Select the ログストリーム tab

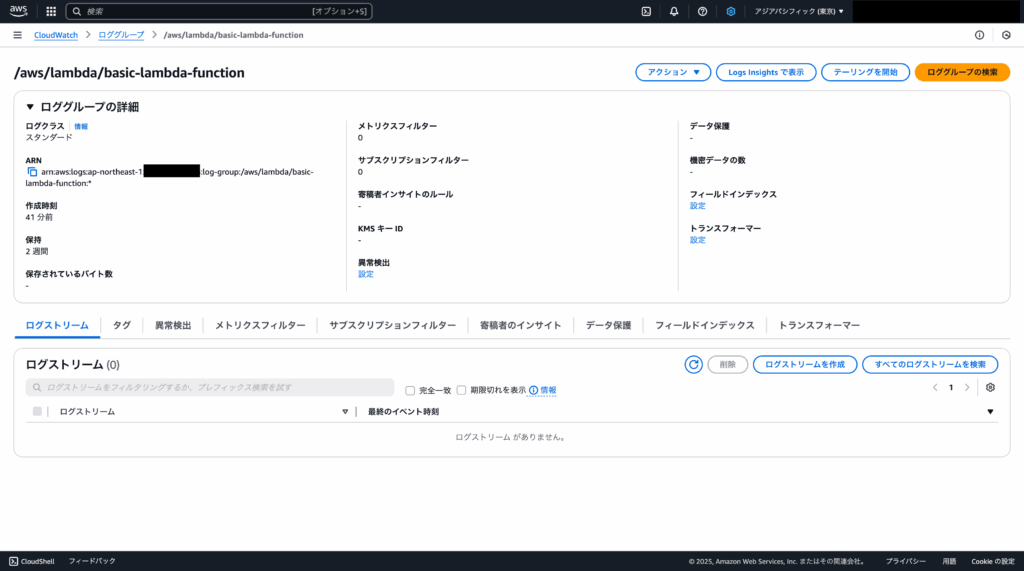pos(57,325)
